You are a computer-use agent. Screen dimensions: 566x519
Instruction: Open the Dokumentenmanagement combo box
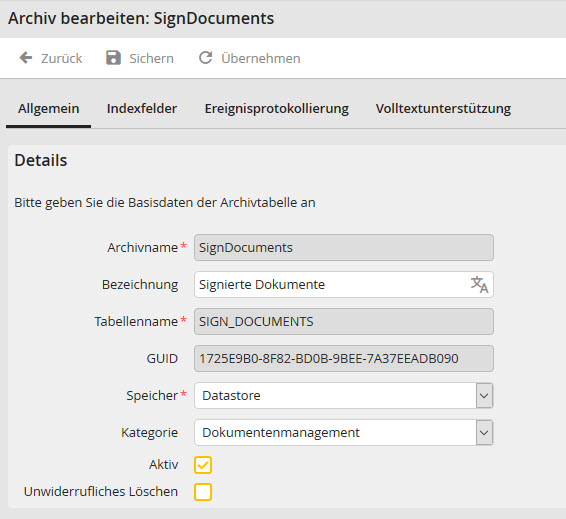344,432
